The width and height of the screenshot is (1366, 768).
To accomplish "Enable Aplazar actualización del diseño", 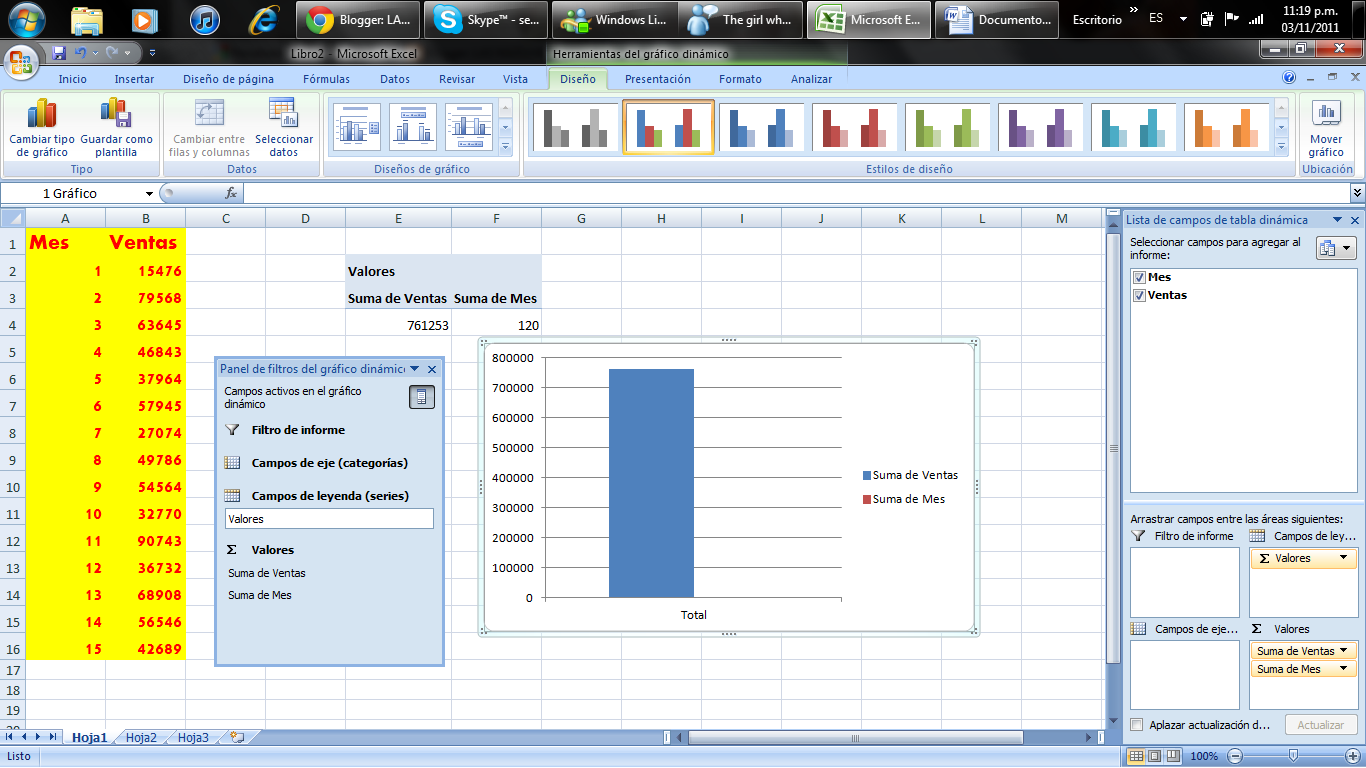I will coord(1137,724).
